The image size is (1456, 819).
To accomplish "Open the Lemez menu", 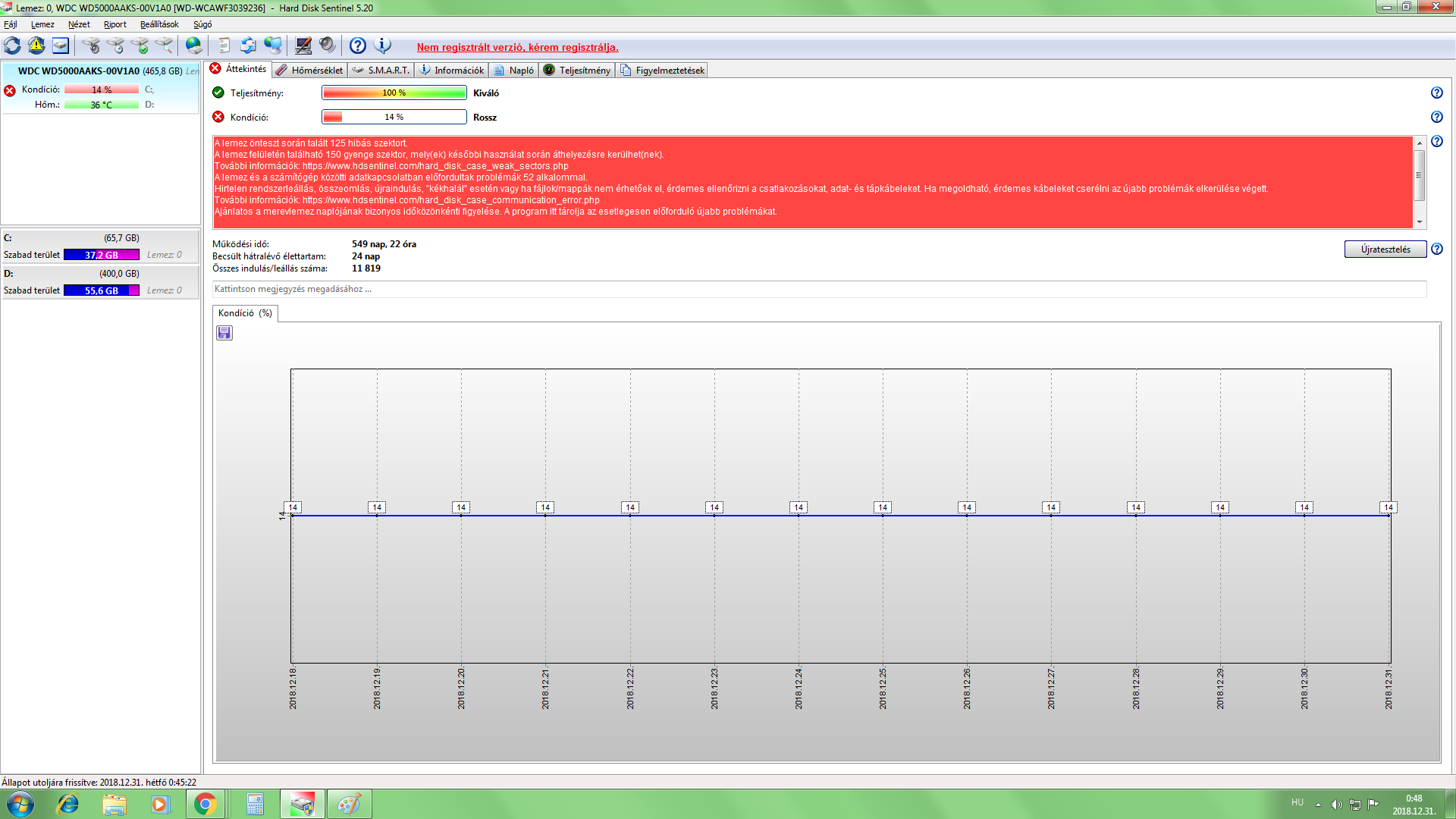I will tap(42, 24).
